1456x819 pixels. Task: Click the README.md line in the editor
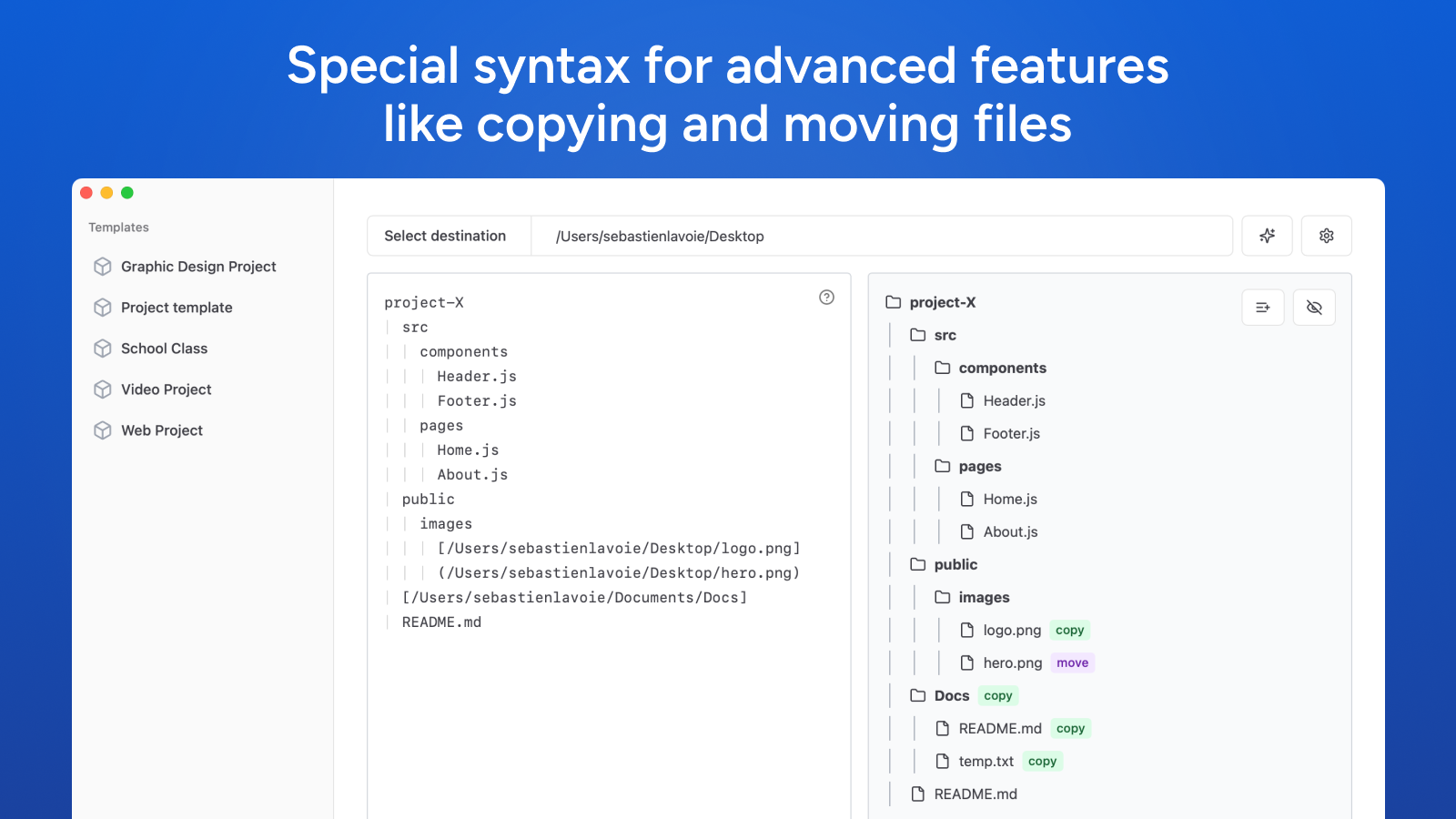pyautogui.click(x=441, y=622)
